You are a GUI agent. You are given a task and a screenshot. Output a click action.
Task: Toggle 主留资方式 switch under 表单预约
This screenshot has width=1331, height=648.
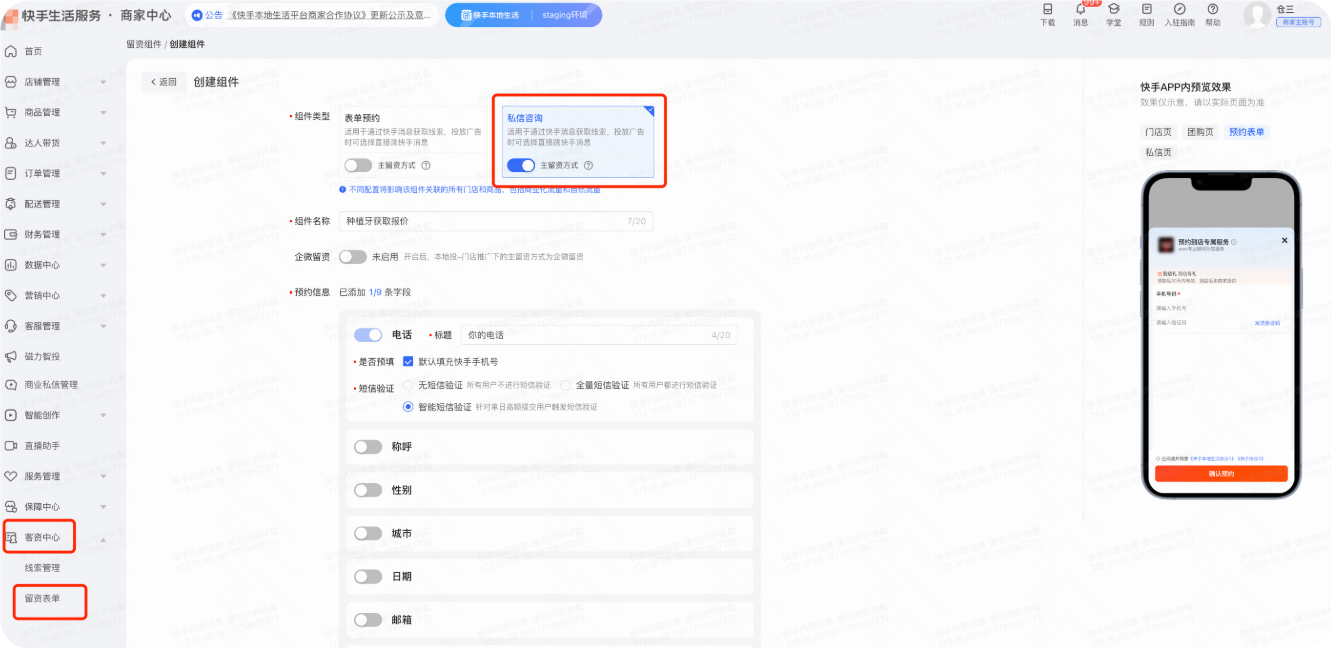tap(358, 166)
